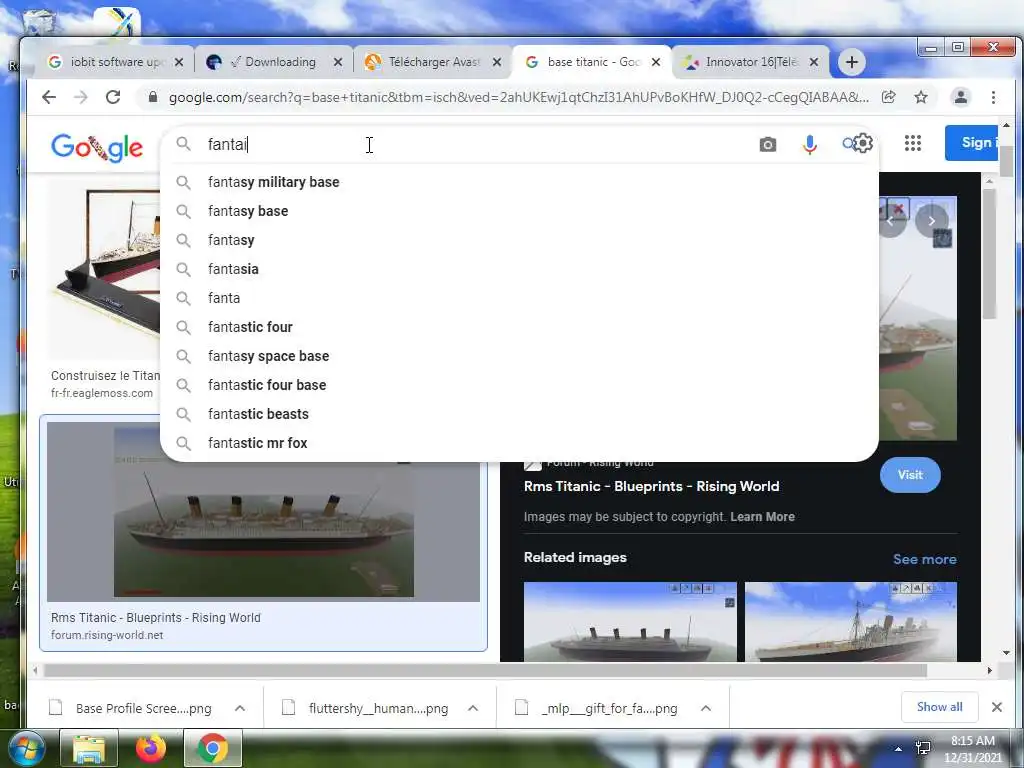Start voice search with the microphone icon
Screen dimensions: 1024x768
[x=810, y=144]
